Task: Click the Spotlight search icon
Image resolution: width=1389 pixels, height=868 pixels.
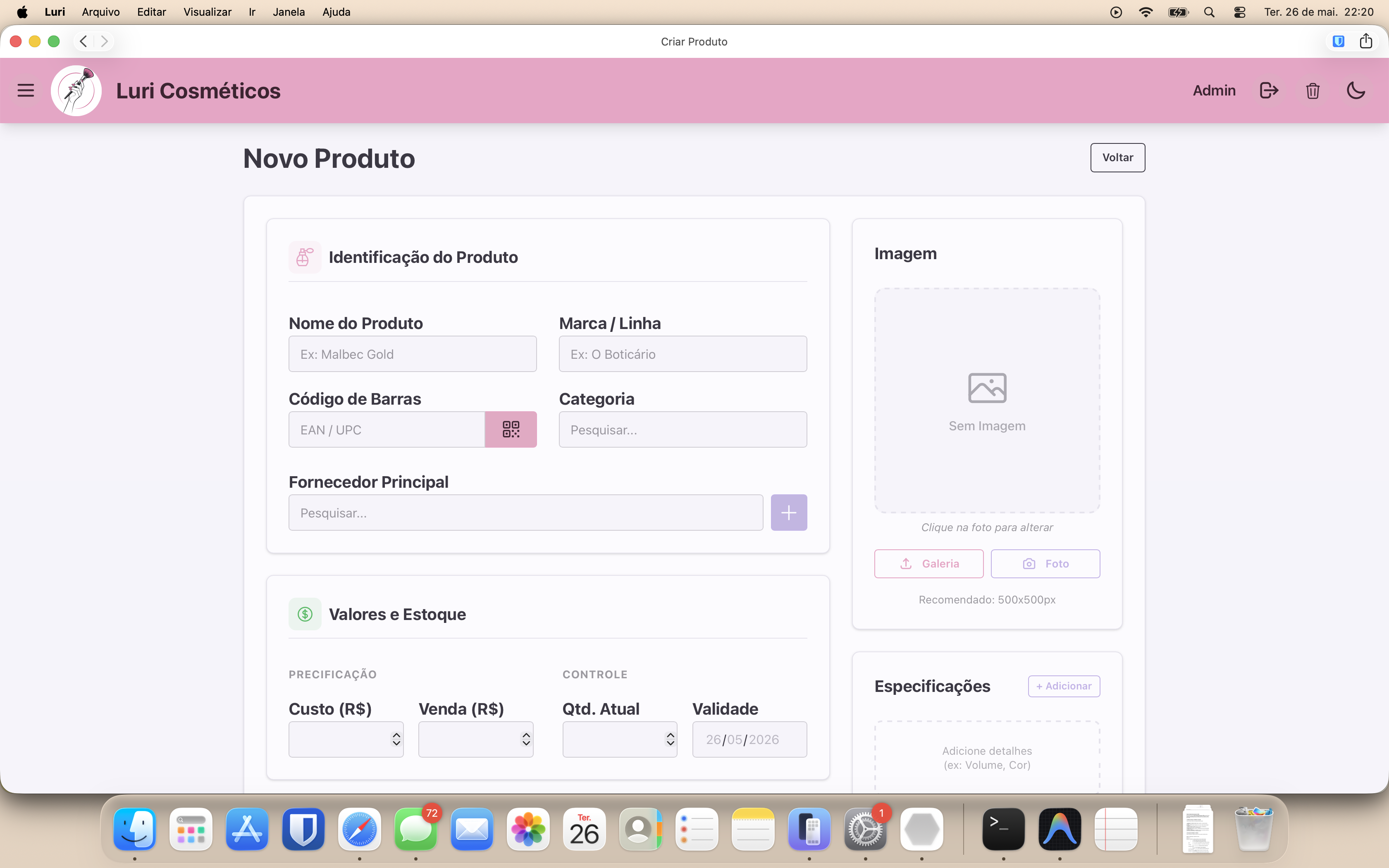Action: [x=1209, y=12]
